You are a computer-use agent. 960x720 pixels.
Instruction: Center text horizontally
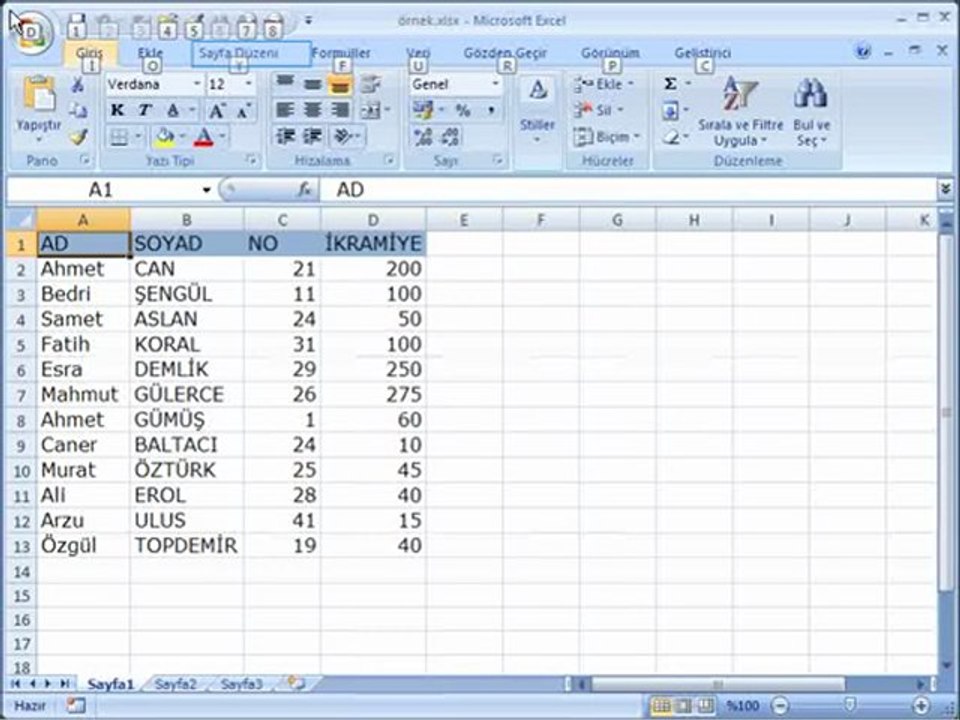(x=313, y=110)
